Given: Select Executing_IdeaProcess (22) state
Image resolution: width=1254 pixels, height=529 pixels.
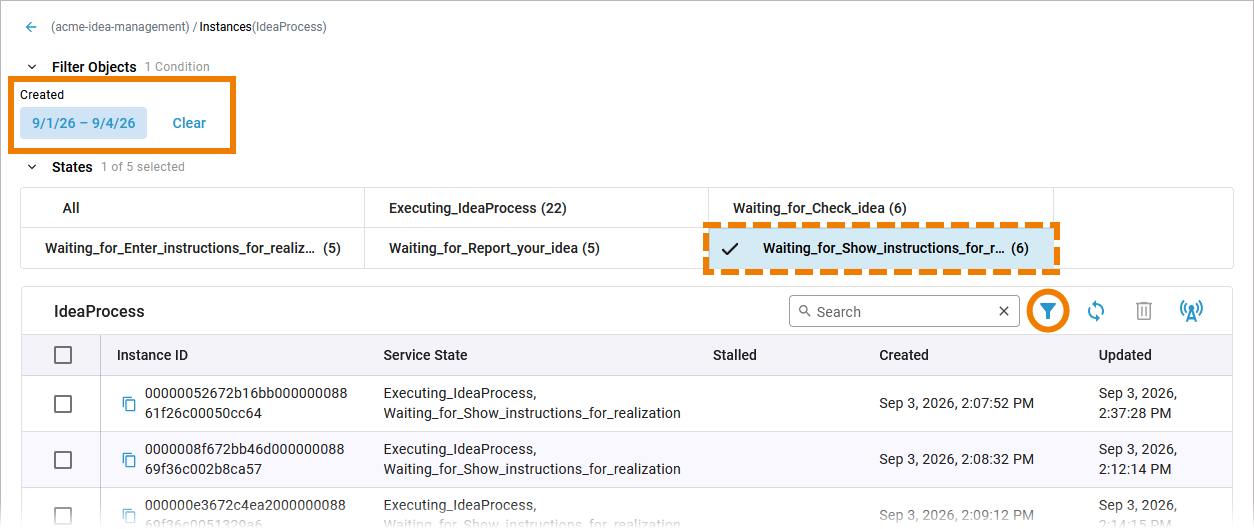Looking at the screenshot, I should tap(536, 208).
